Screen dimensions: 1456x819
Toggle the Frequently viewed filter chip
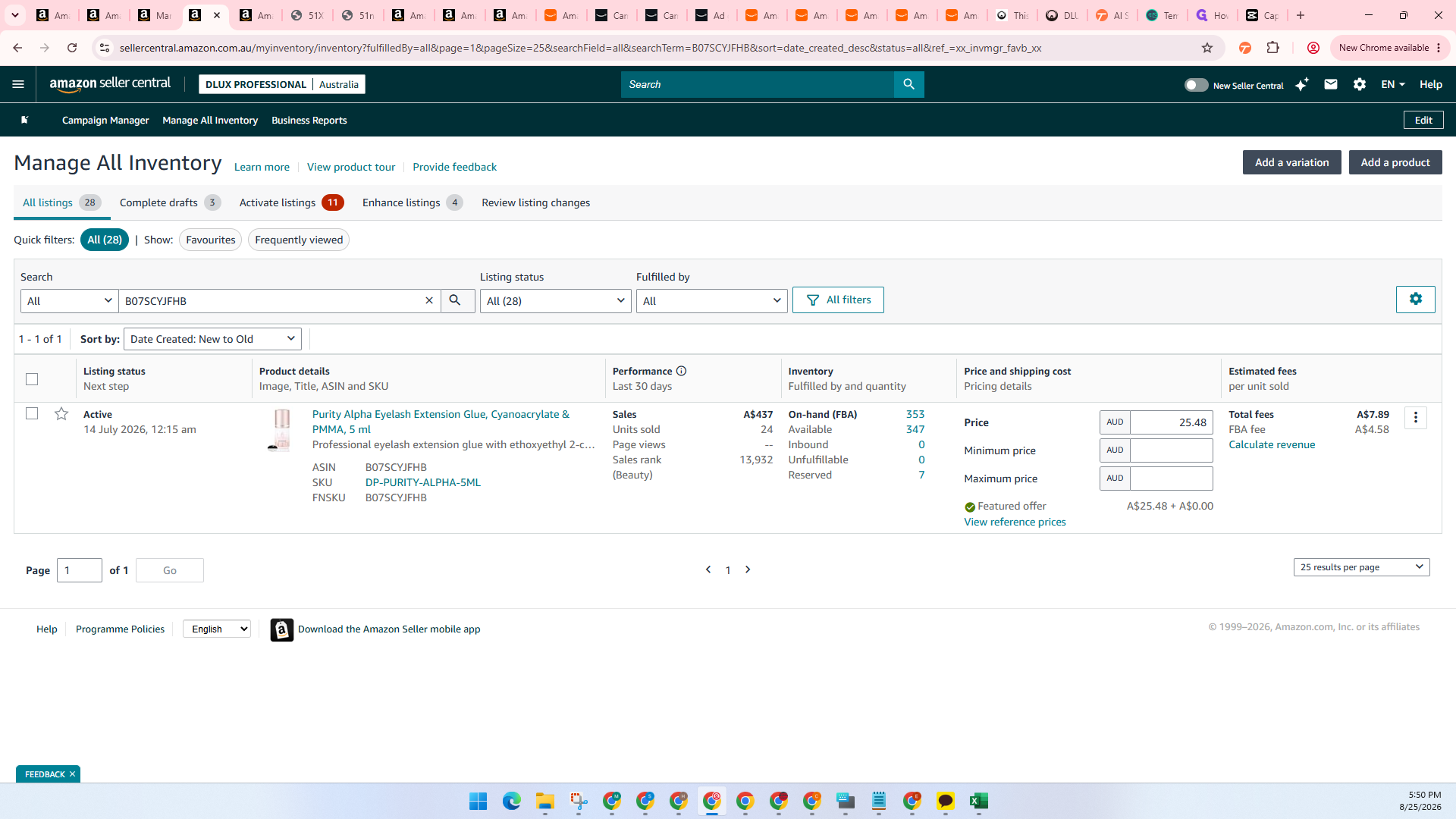point(299,240)
